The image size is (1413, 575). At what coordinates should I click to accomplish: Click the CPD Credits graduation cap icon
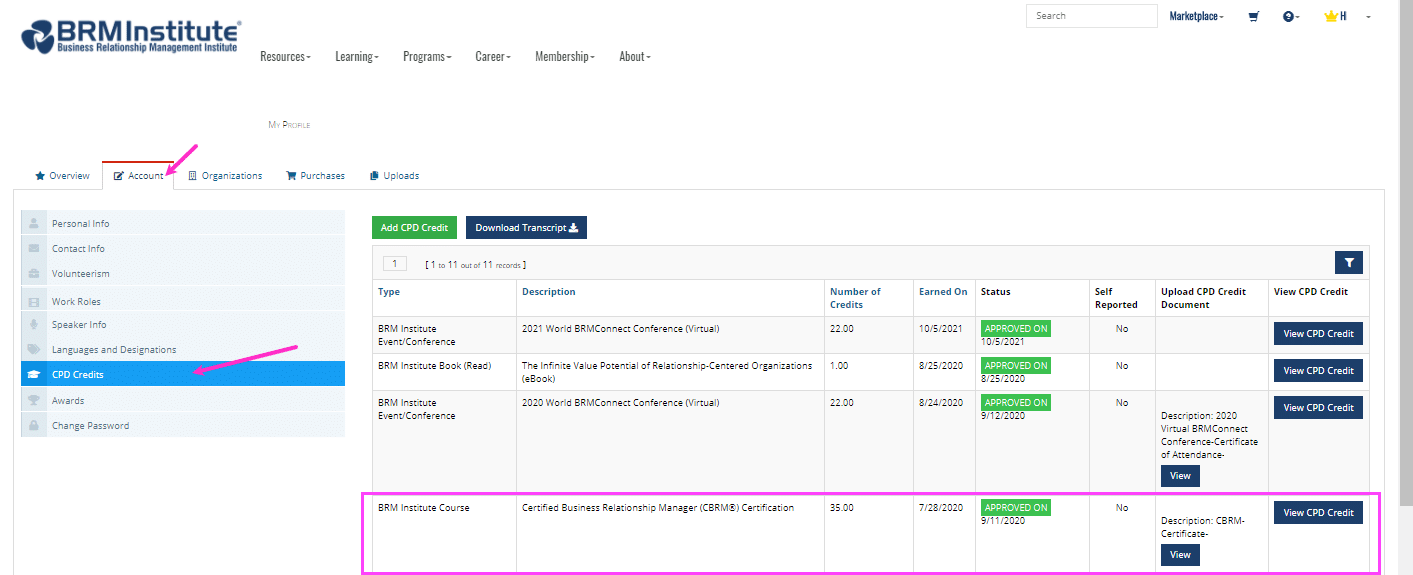[x=34, y=374]
